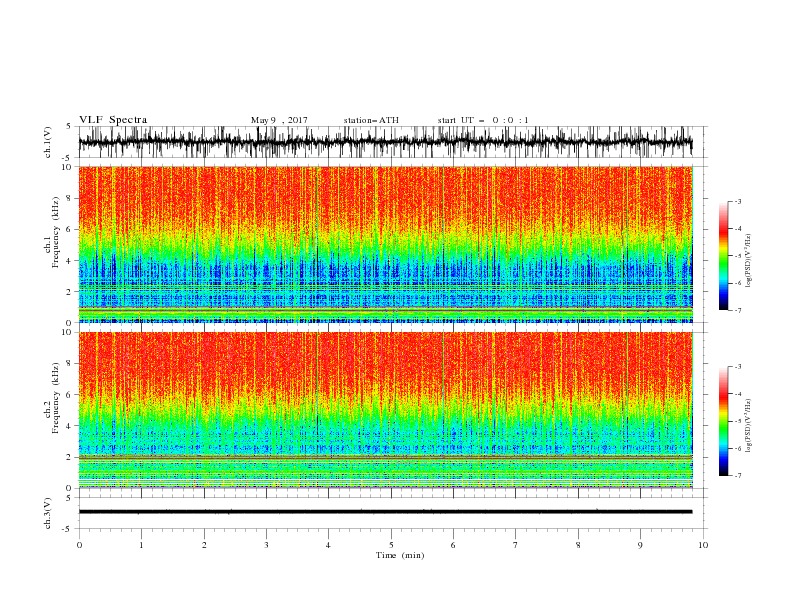792x612 pixels.
Task: Click the 'station=ATH' label
Action: 371,120
